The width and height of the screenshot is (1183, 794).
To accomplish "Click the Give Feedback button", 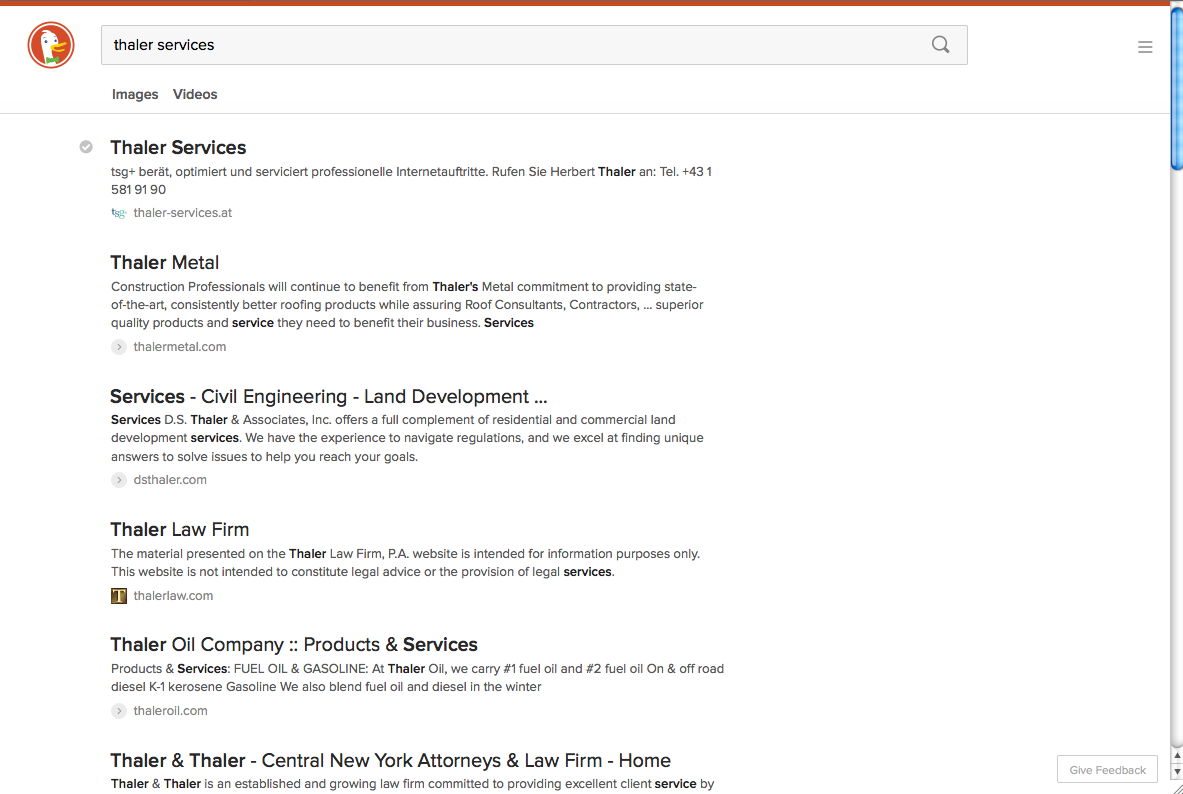I will click(x=1107, y=769).
